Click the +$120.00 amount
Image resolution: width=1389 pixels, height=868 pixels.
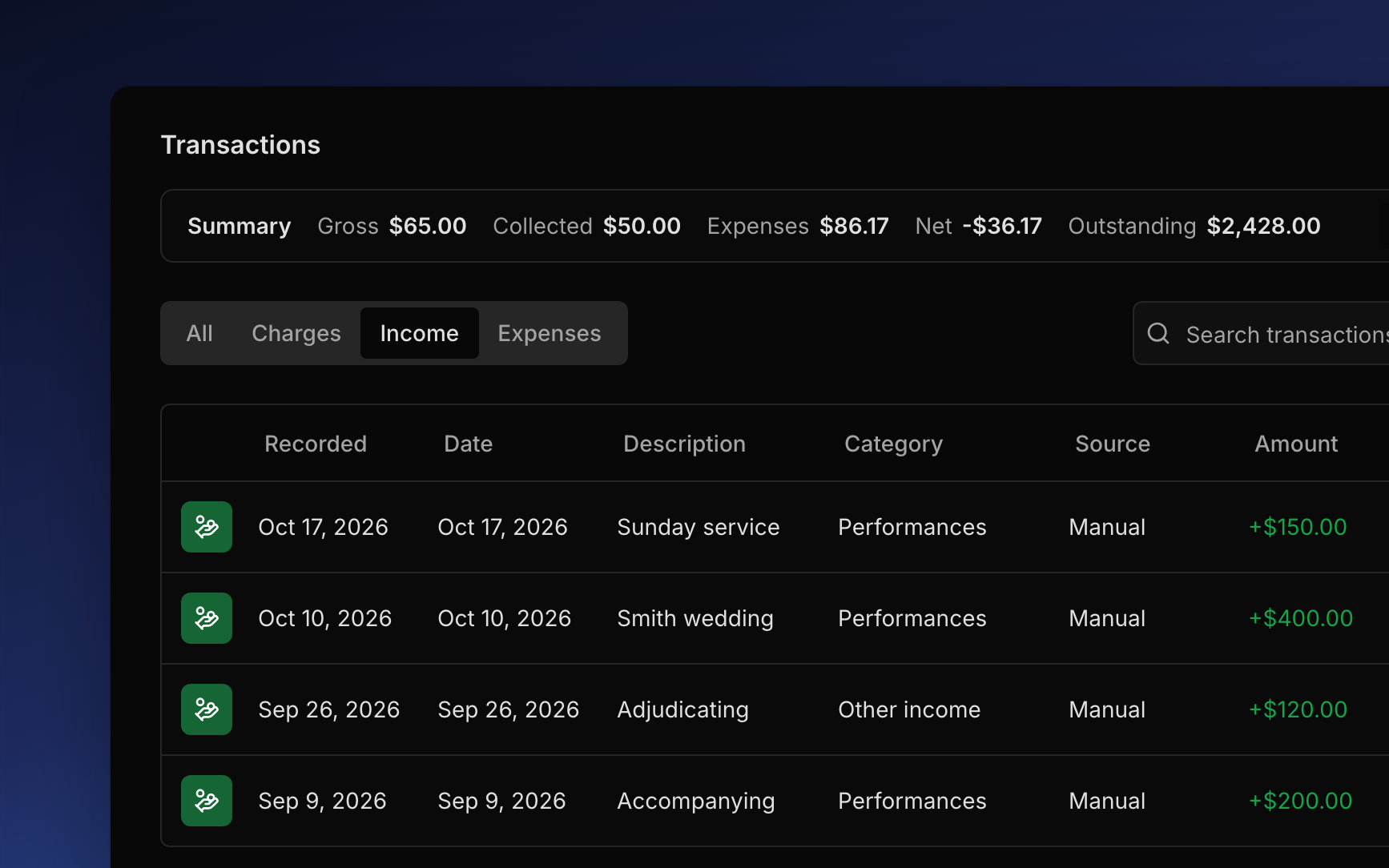[1298, 709]
